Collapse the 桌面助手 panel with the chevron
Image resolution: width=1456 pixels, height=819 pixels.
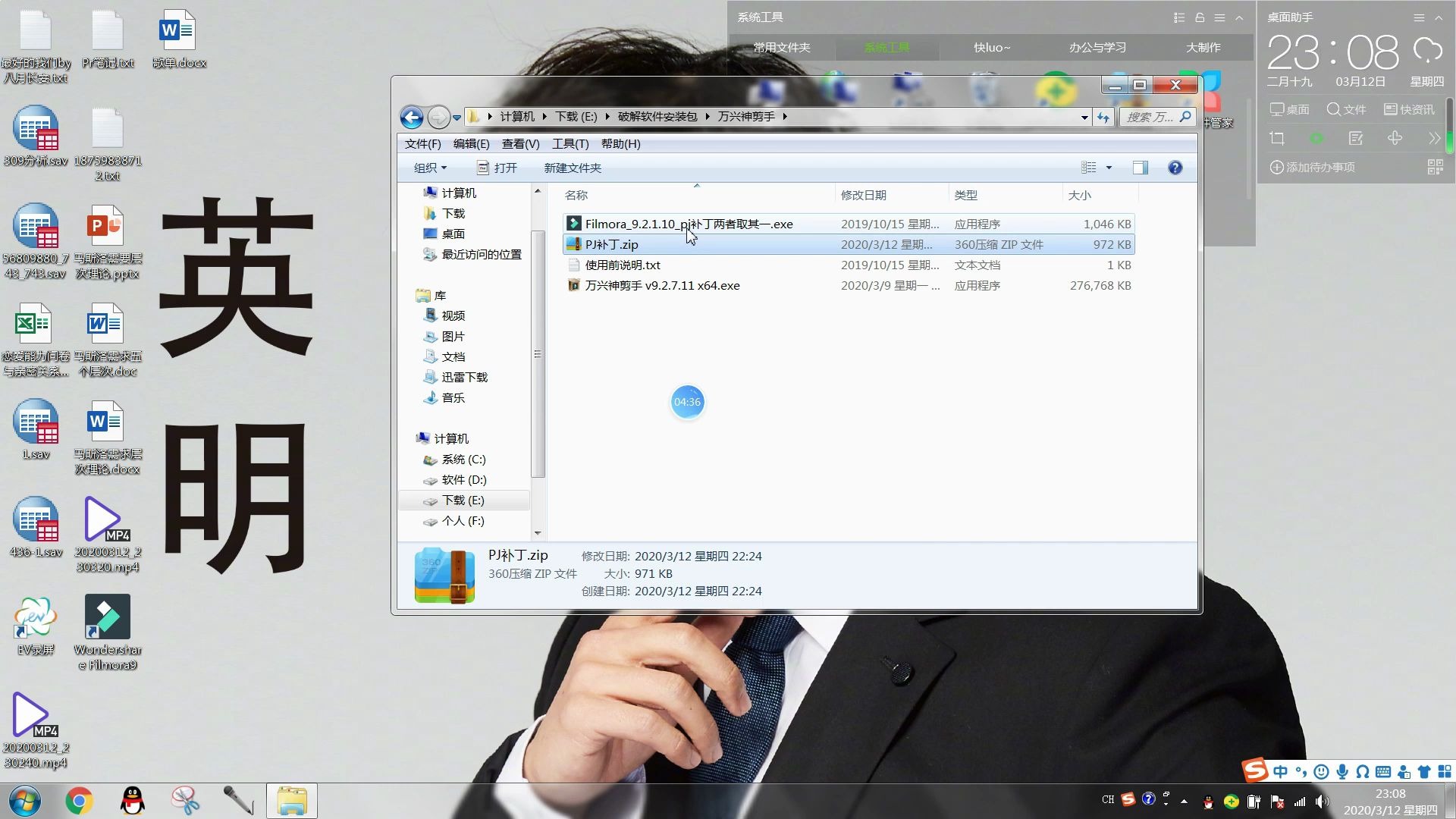[x=1439, y=17]
